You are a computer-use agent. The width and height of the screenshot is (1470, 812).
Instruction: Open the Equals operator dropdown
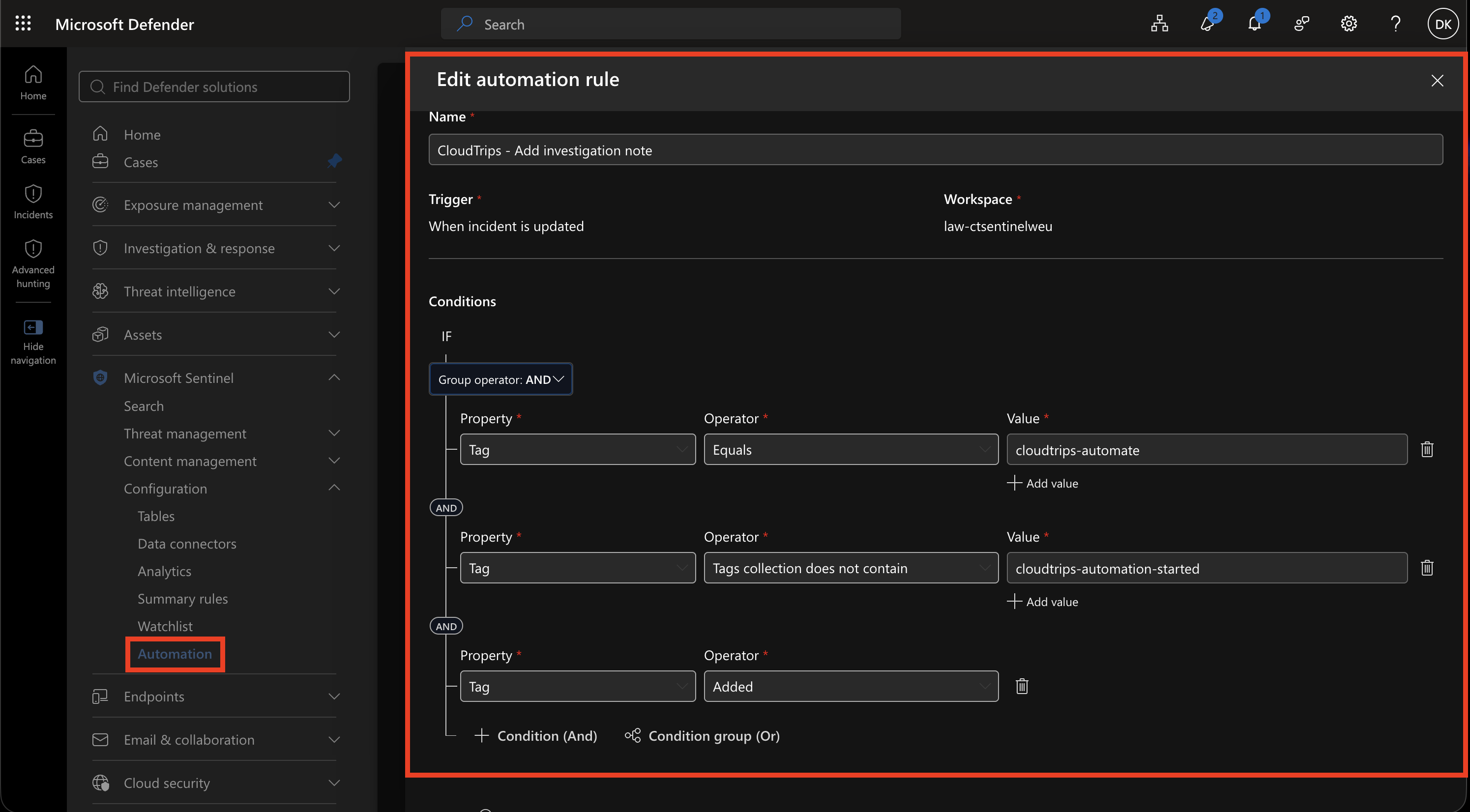coord(851,450)
